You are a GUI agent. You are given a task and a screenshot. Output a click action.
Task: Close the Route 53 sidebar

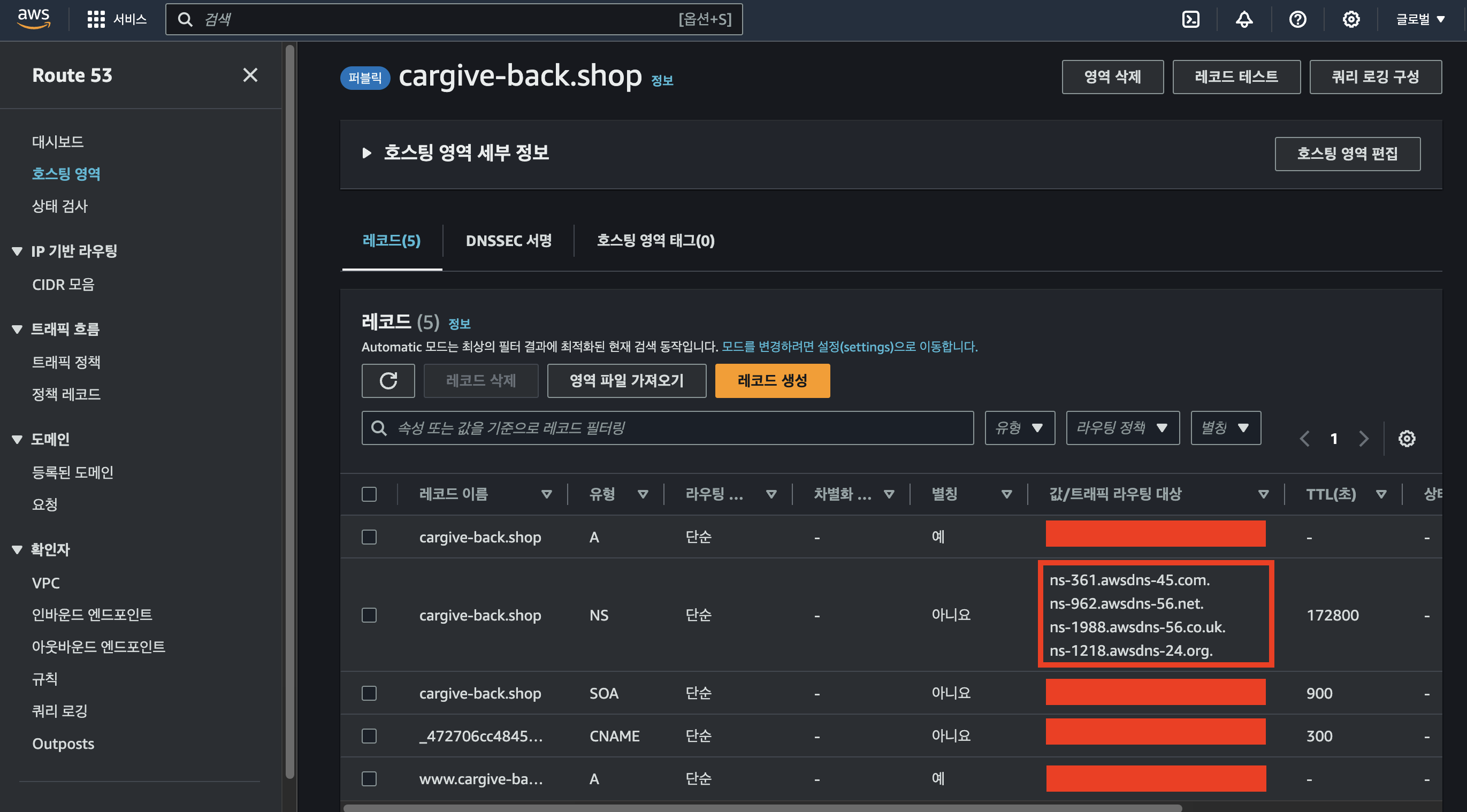[250, 74]
